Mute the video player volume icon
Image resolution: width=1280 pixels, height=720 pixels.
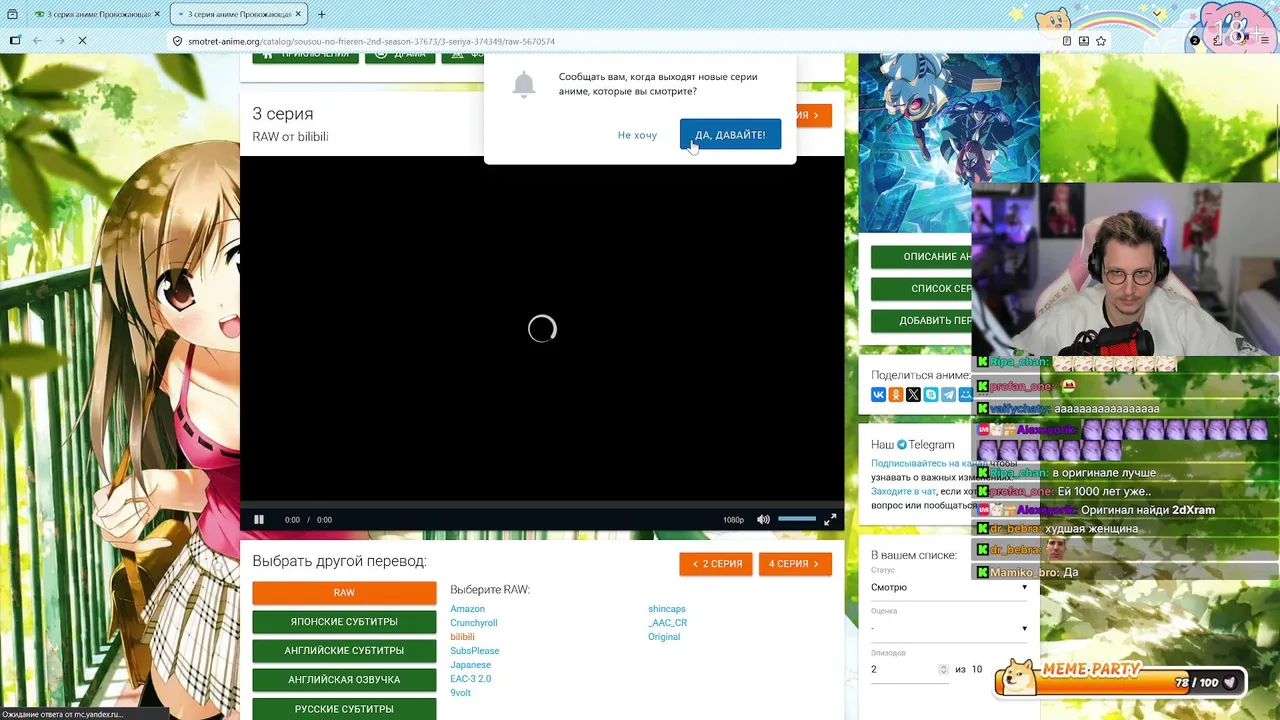pos(763,520)
